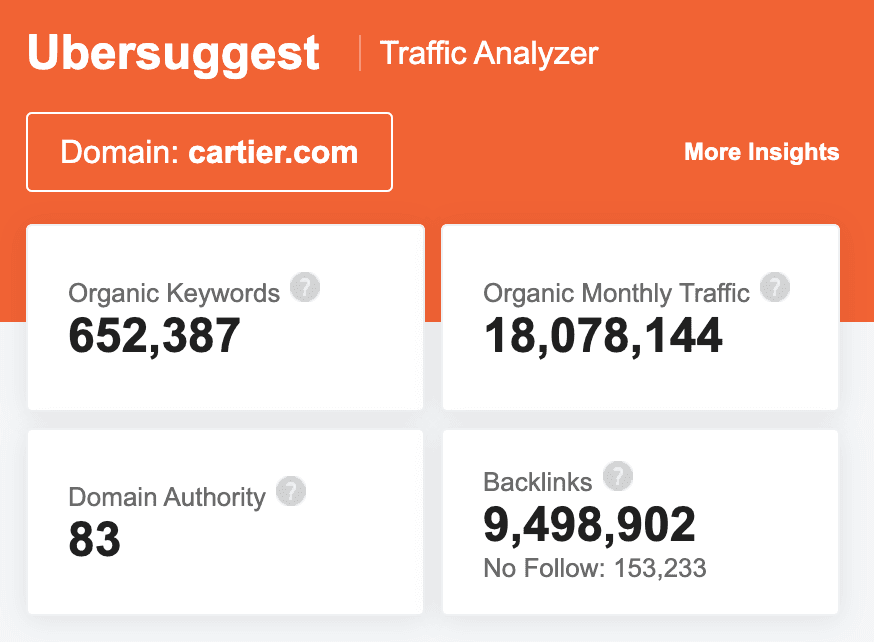874x642 pixels.
Task: Click the Organic Monthly Traffic label
Action: click(x=616, y=293)
